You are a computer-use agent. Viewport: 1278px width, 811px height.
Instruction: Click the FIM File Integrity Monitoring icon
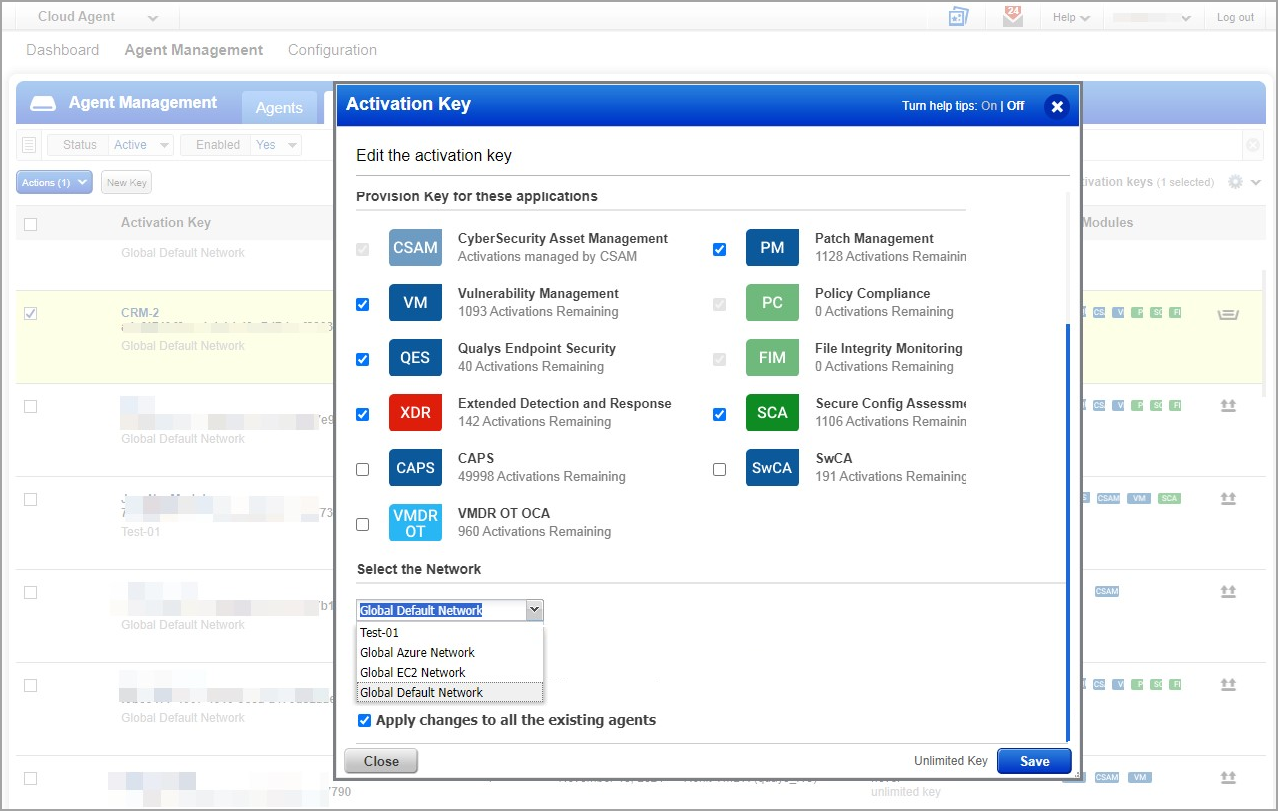point(771,357)
